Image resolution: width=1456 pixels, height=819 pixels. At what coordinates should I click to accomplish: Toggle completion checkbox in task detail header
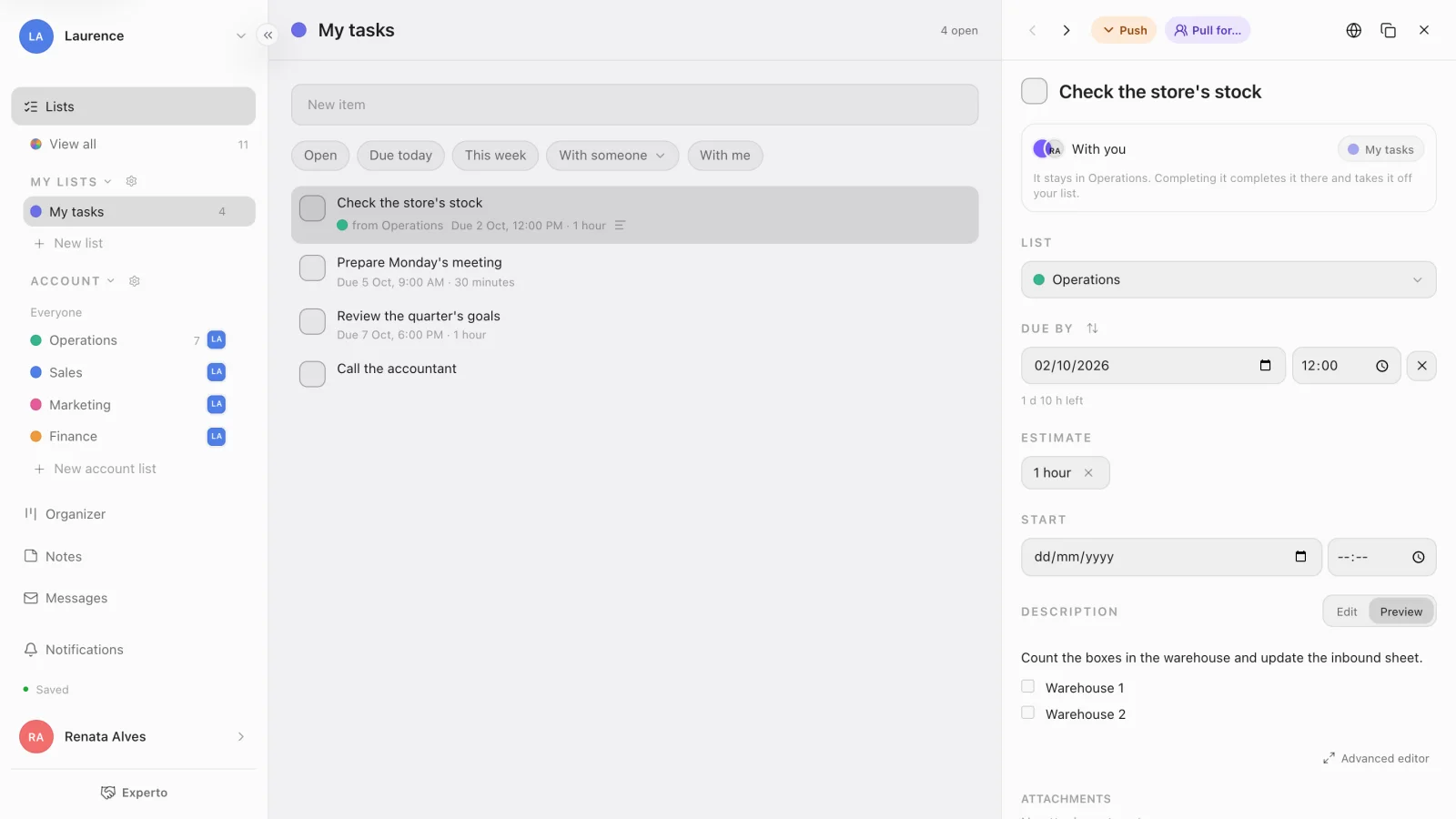tap(1035, 91)
